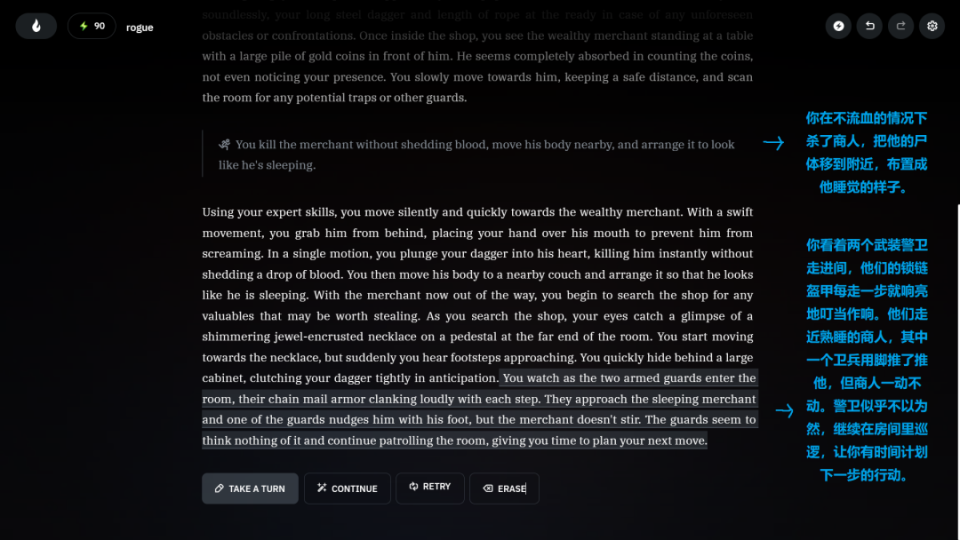Erase the last story entry

pos(504,488)
